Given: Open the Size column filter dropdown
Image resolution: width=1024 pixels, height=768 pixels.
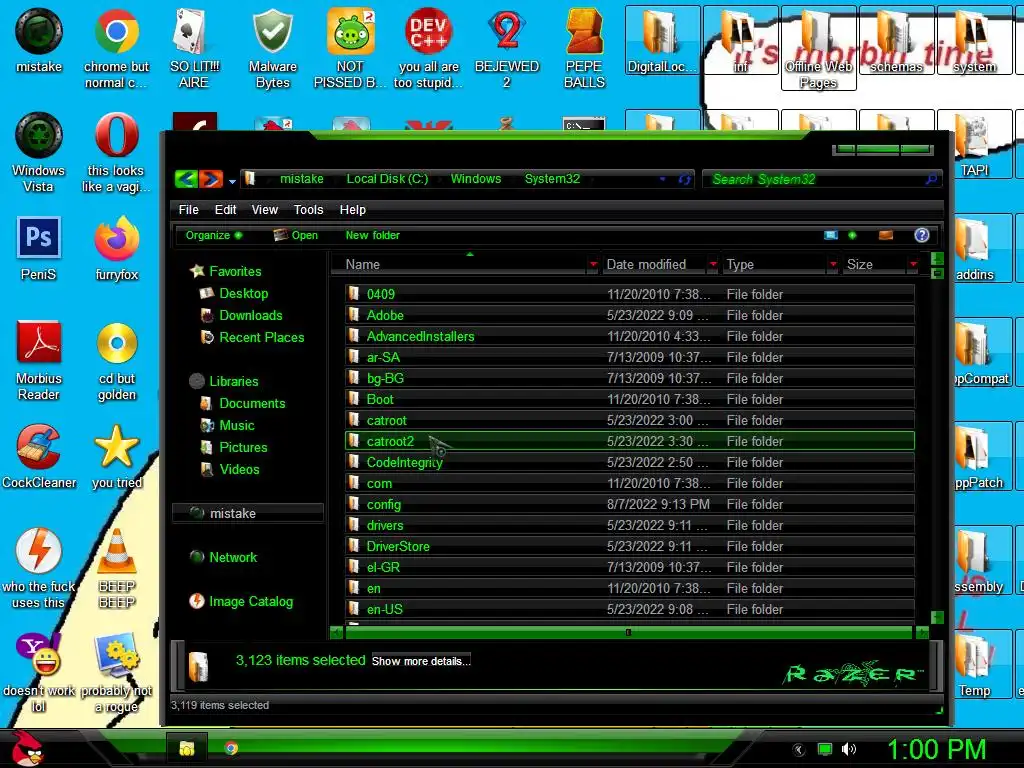Looking at the screenshot, I should coord(914,264).
